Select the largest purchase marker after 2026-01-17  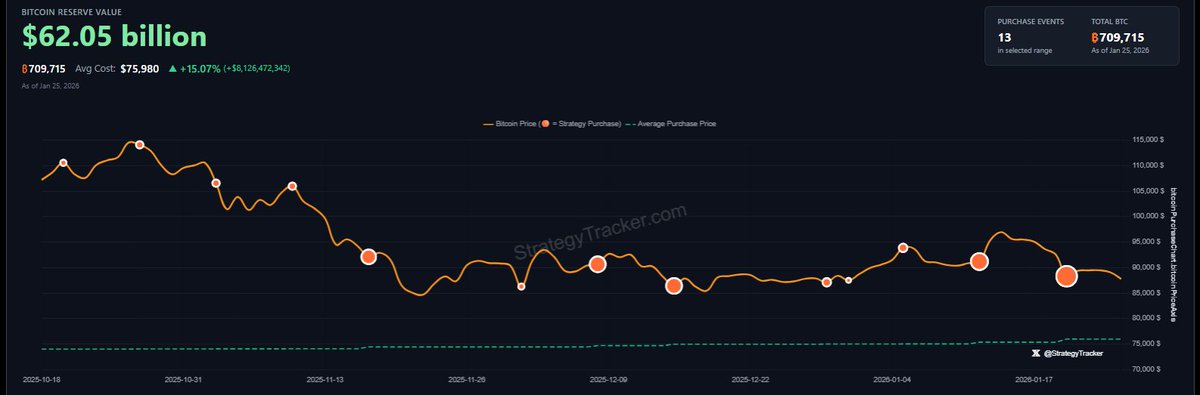click(1066, 276)
